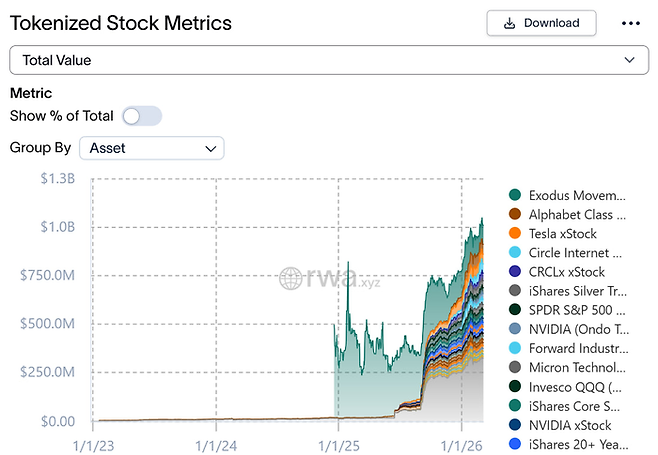Viewport: 658px width, 455px height.
Task: Select CRCLx xStock legend item
Action: click(x=566, y=271)
